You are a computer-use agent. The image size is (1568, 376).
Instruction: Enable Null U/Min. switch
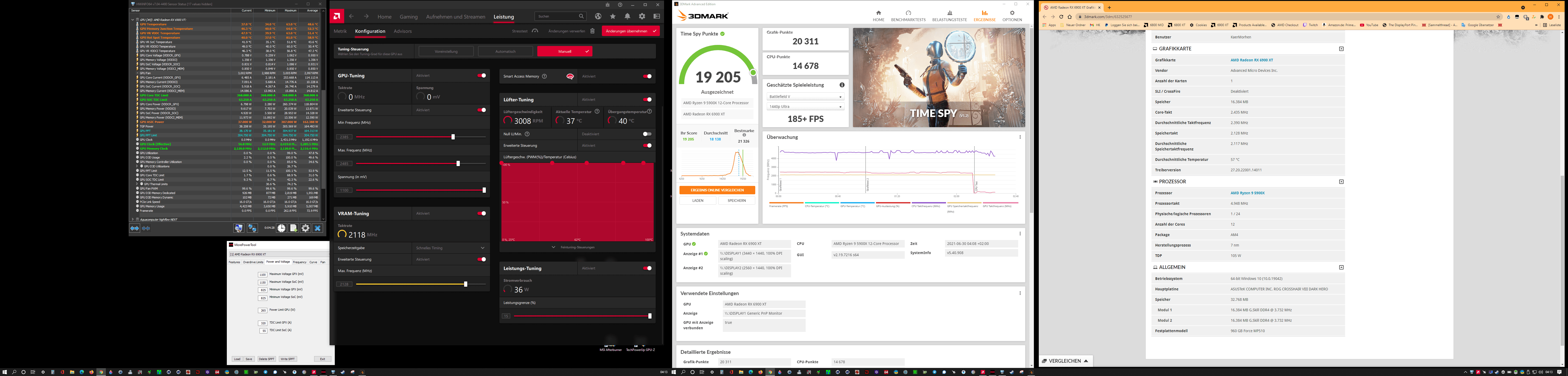(x=647, y=134)
